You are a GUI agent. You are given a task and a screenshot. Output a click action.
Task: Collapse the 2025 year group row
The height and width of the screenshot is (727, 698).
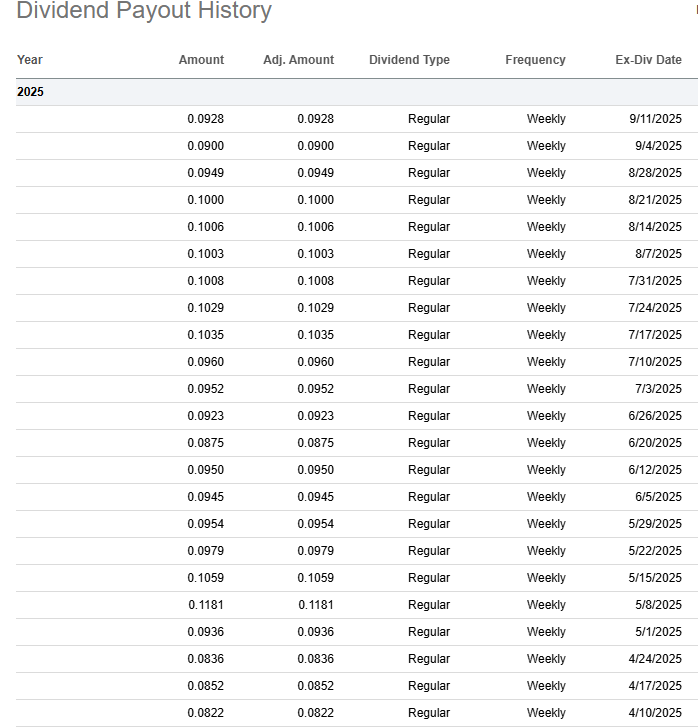(x=31, y=92)
